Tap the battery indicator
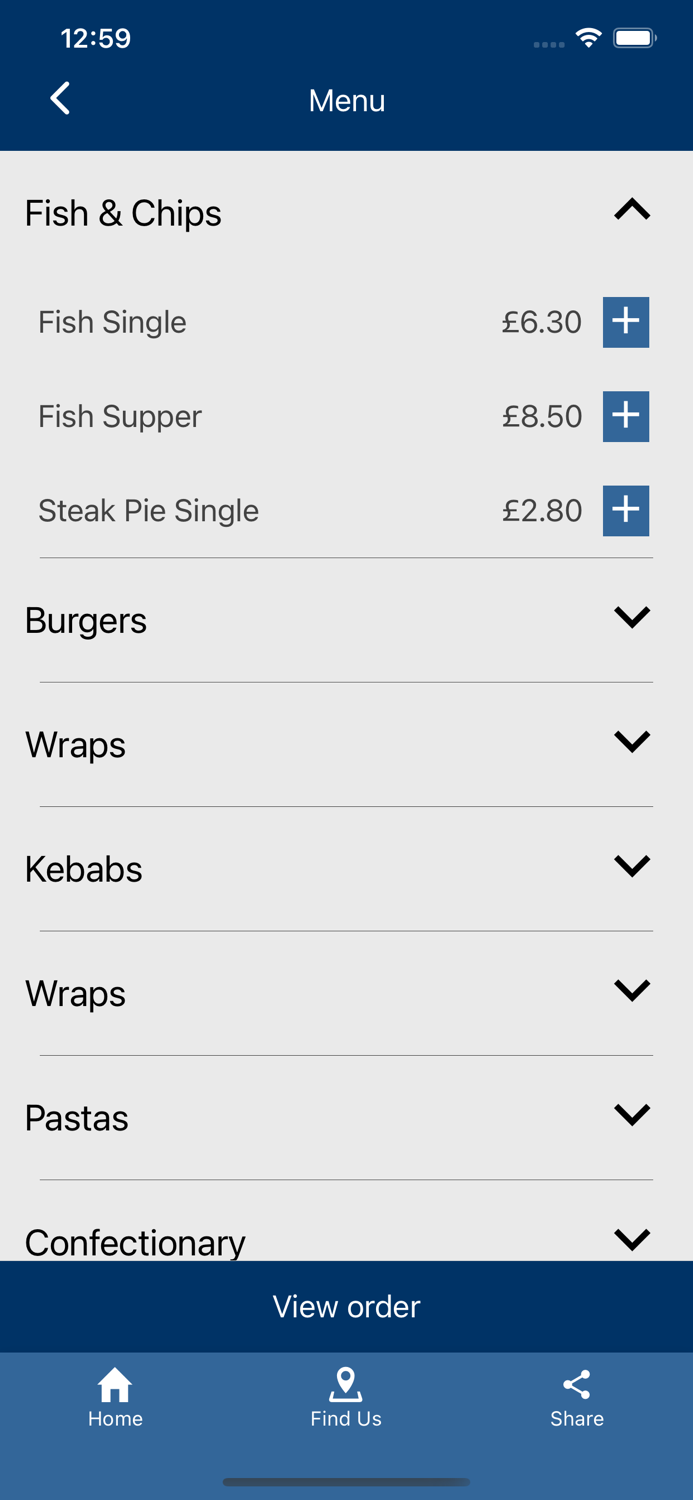This screenshot has height=1500, width=693. (x=634, y=37)
